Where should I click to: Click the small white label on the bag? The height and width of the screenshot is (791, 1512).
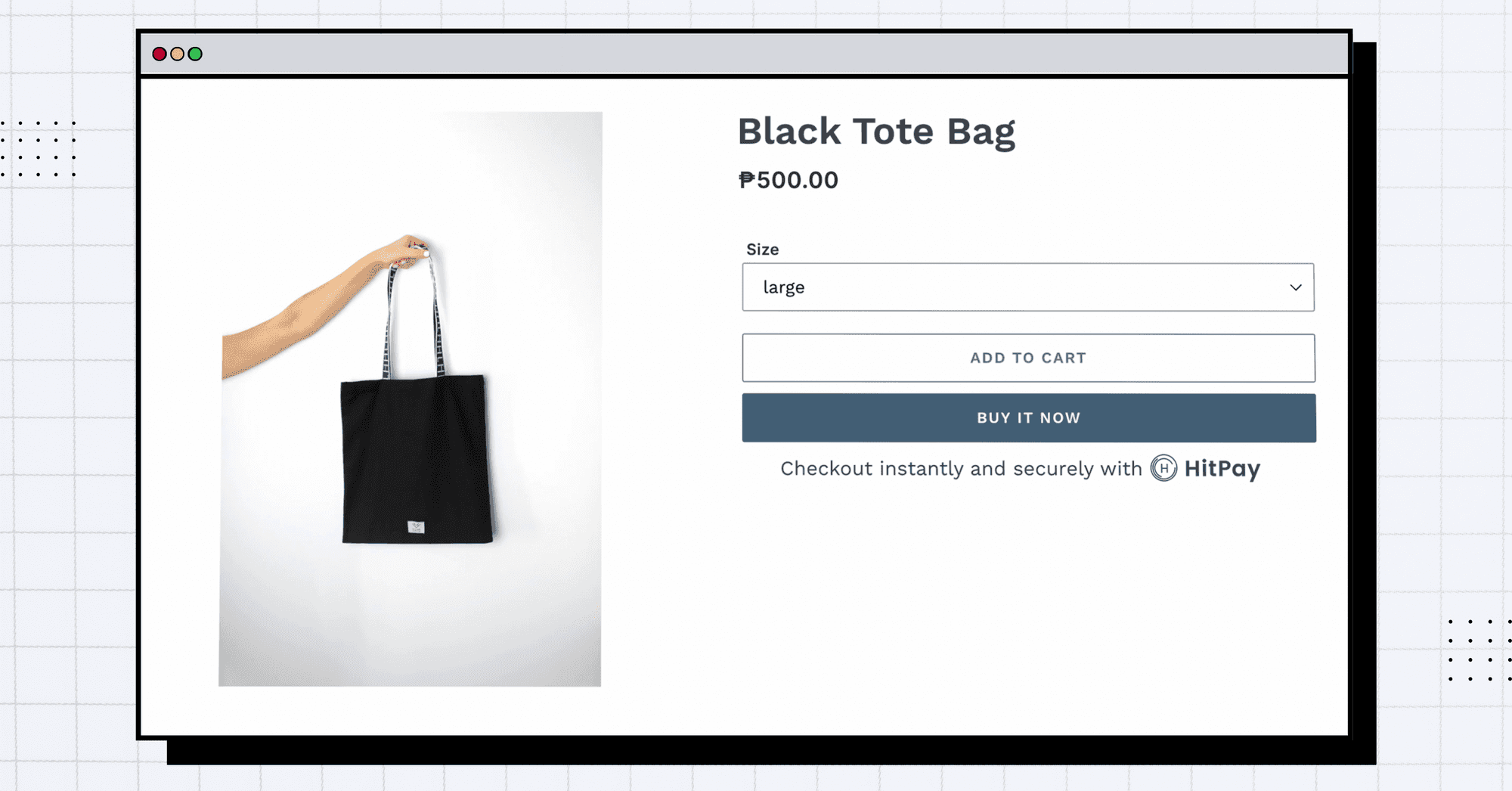coord(416,527)
